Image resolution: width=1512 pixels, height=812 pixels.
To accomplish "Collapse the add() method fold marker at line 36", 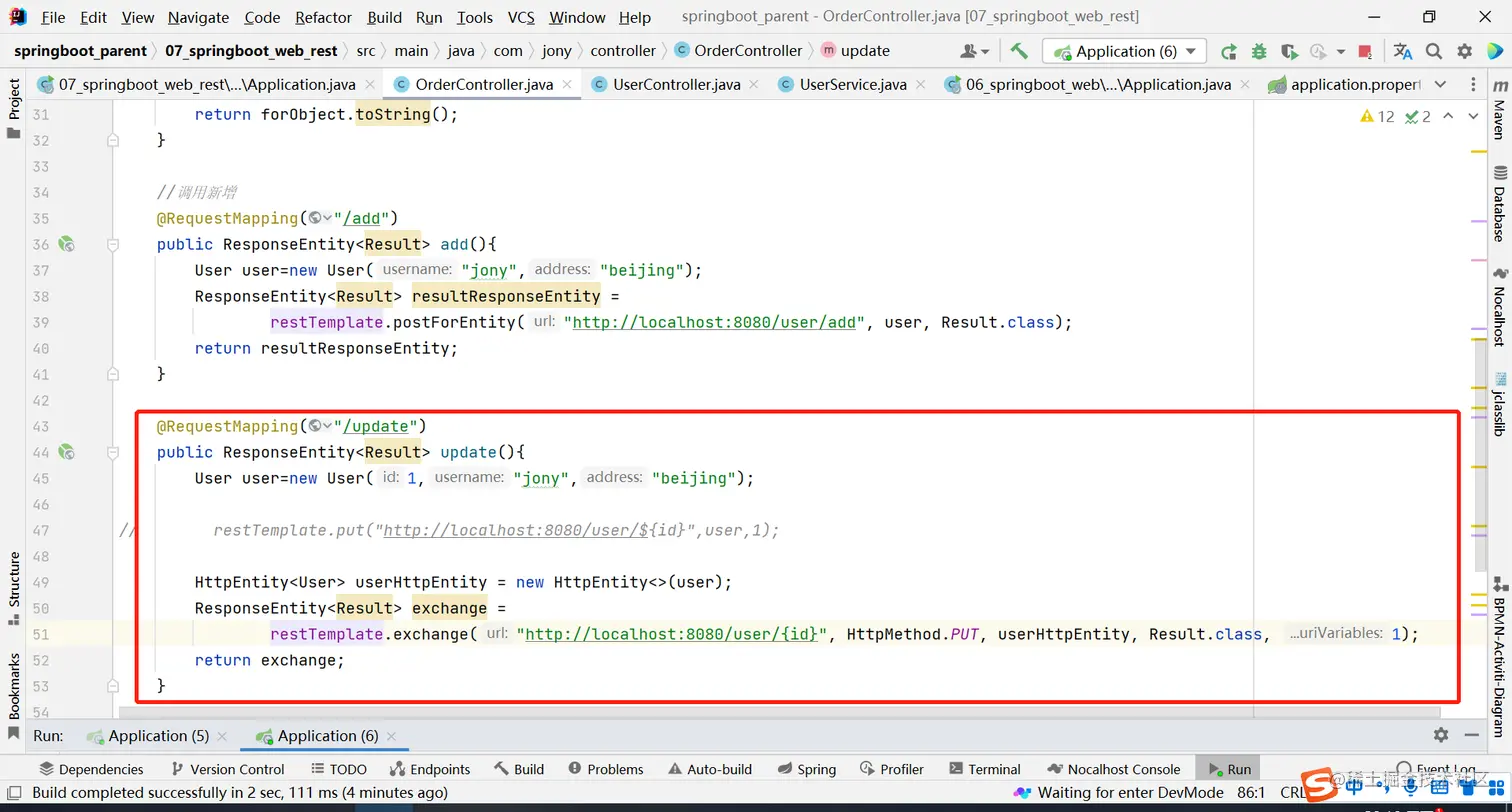I will pyautogui.click(x=113, y=244).
